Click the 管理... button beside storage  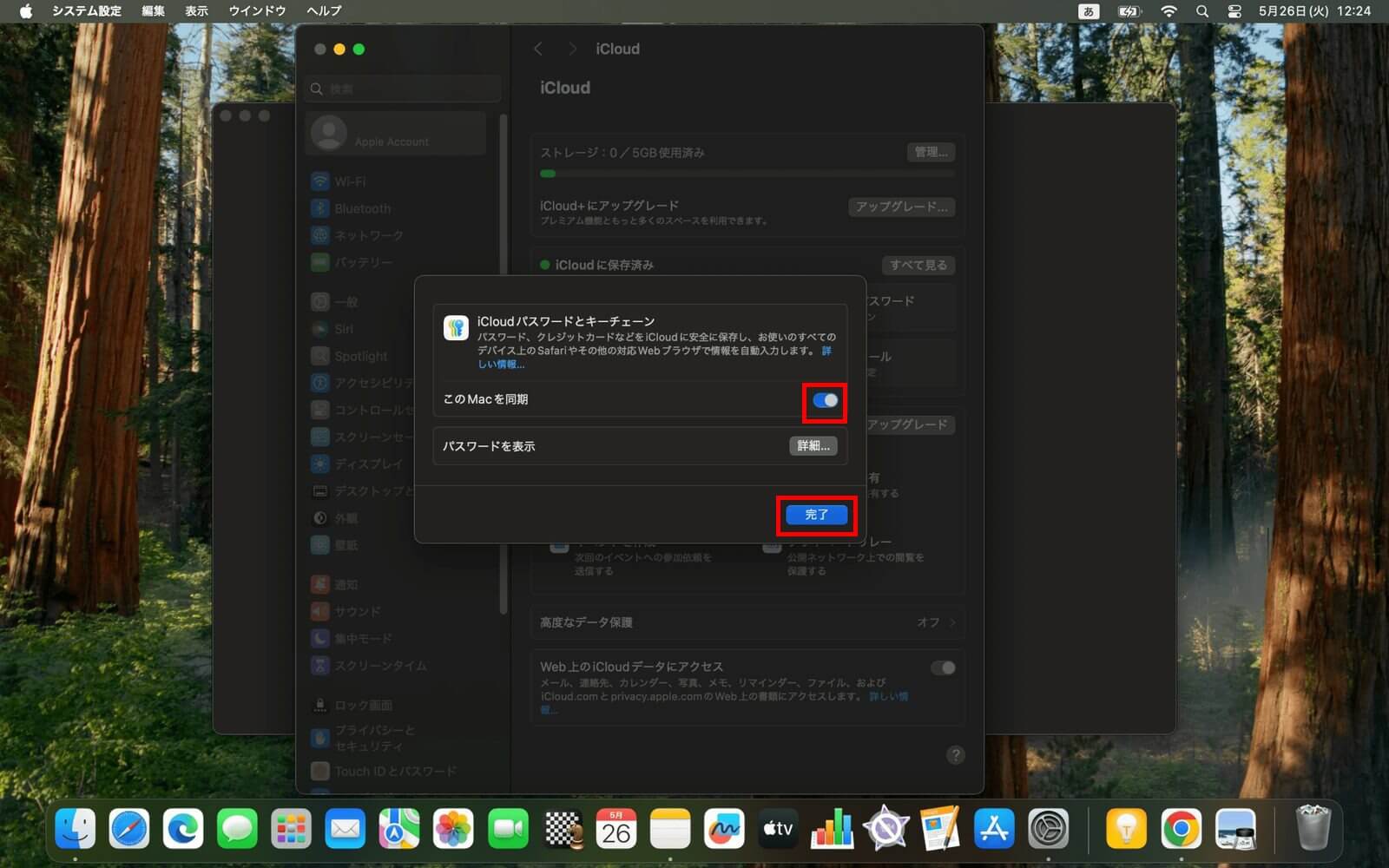tap(931, 152)
